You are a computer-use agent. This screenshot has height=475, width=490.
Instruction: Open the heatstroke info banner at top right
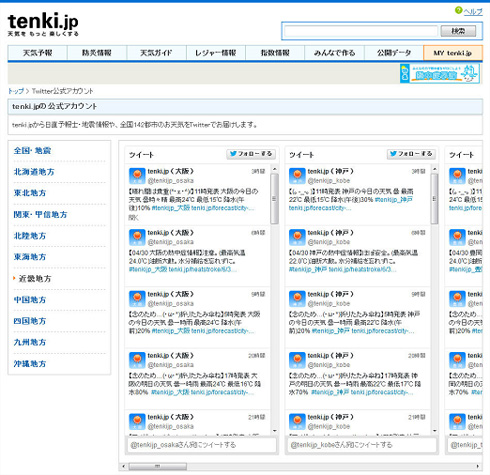point(440,73)
